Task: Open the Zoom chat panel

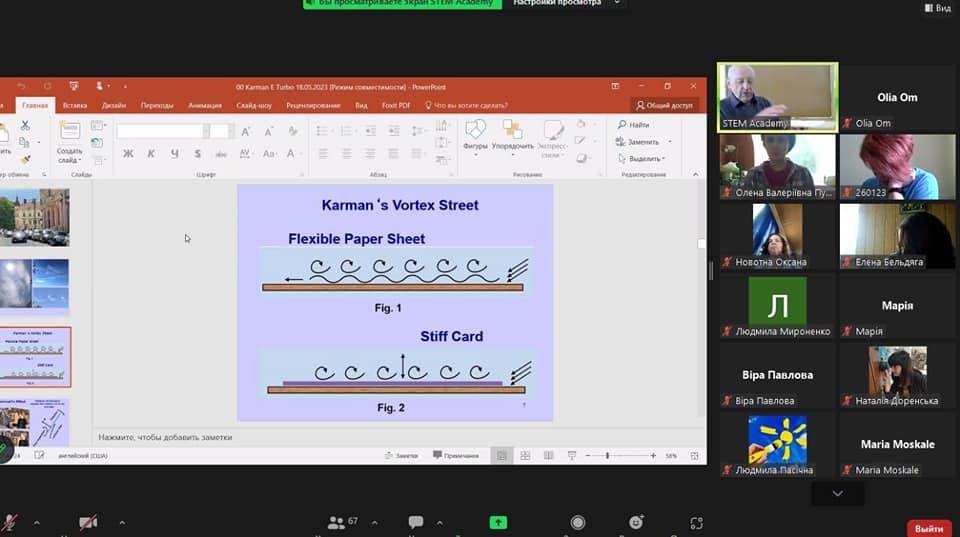Action: click(416, 522)
